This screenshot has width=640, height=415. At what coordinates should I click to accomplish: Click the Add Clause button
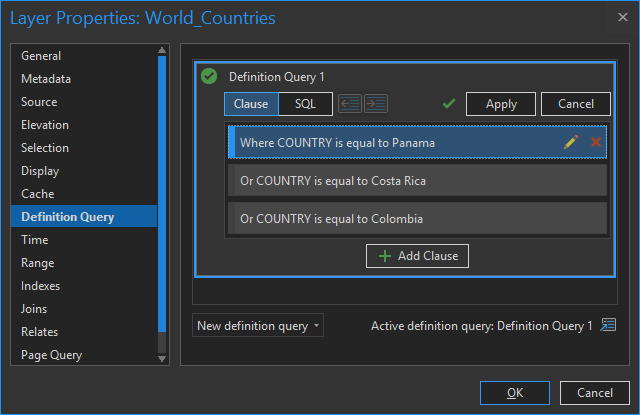point(417,256)
